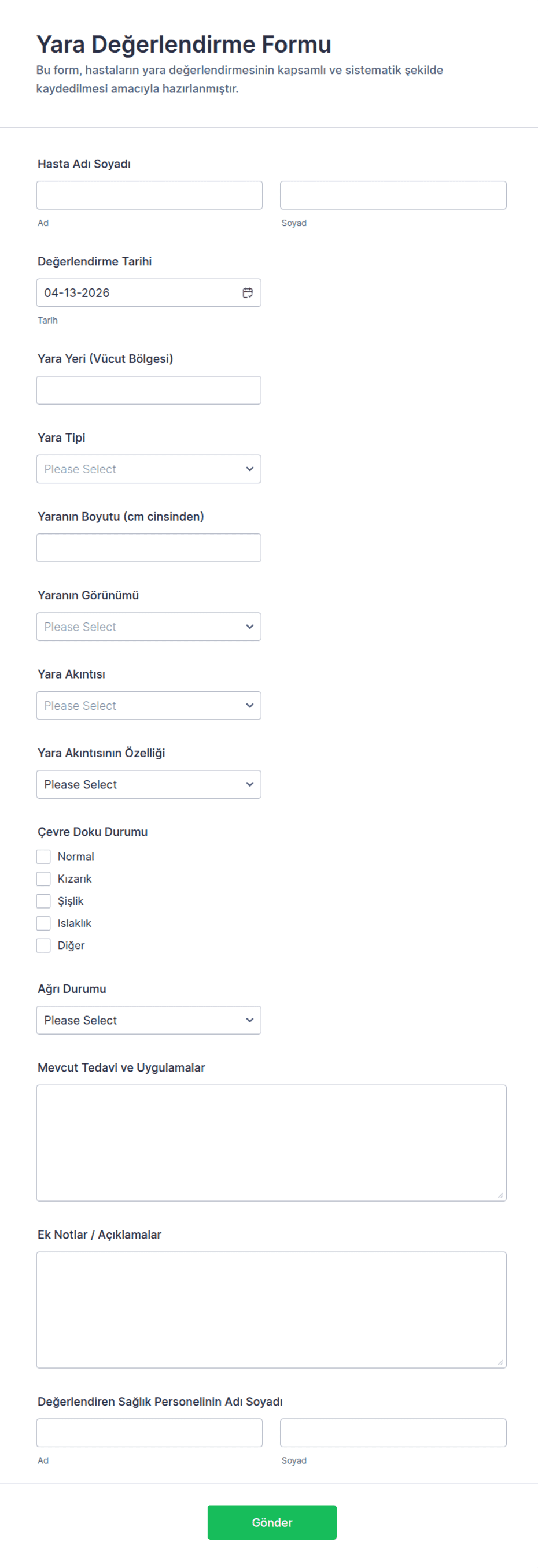The image size is (538, 1568).
Task: Click the Gönder submit button
Action: 272,1522
